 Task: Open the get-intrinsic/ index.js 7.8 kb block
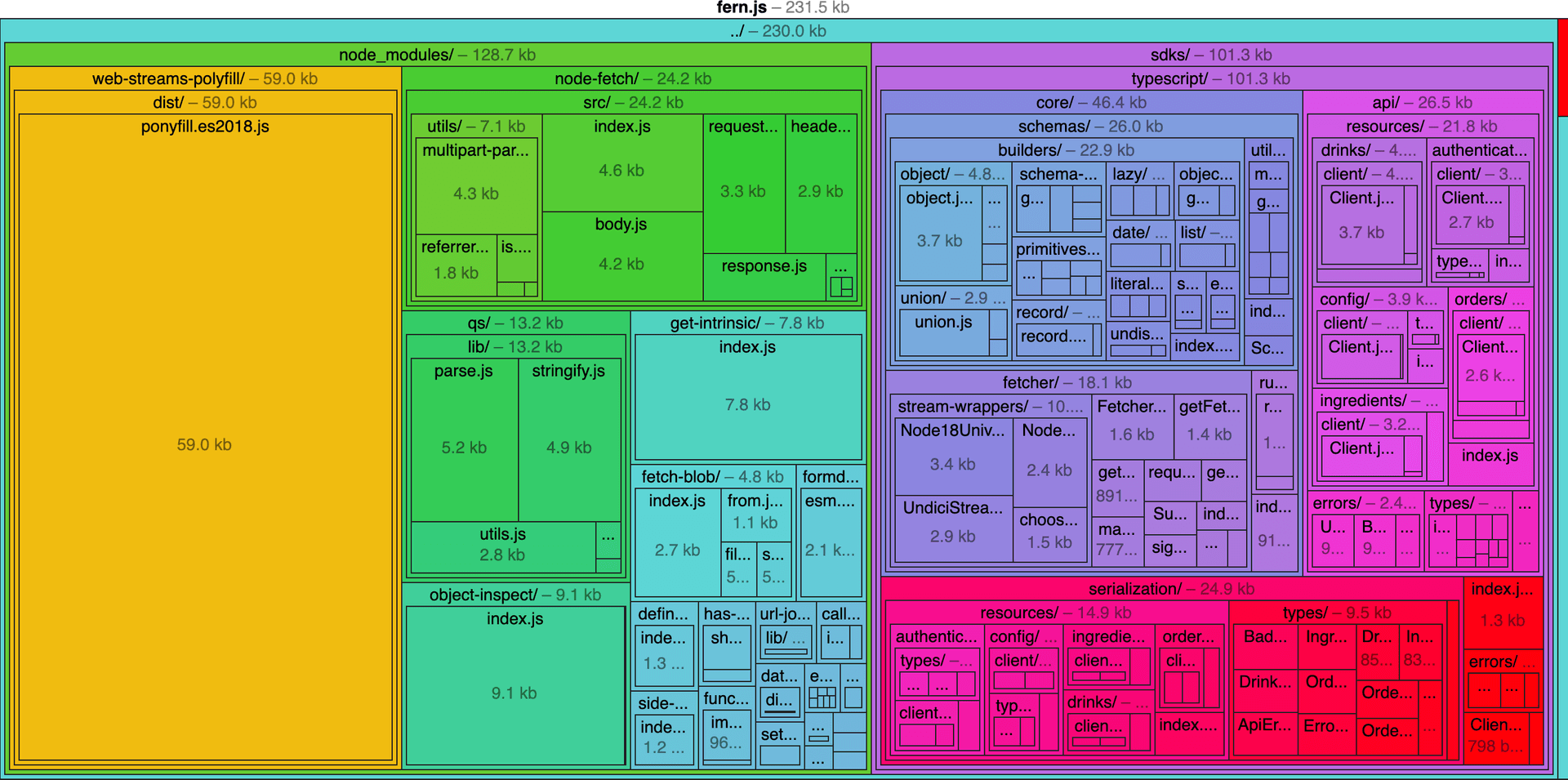pos(747,400)
